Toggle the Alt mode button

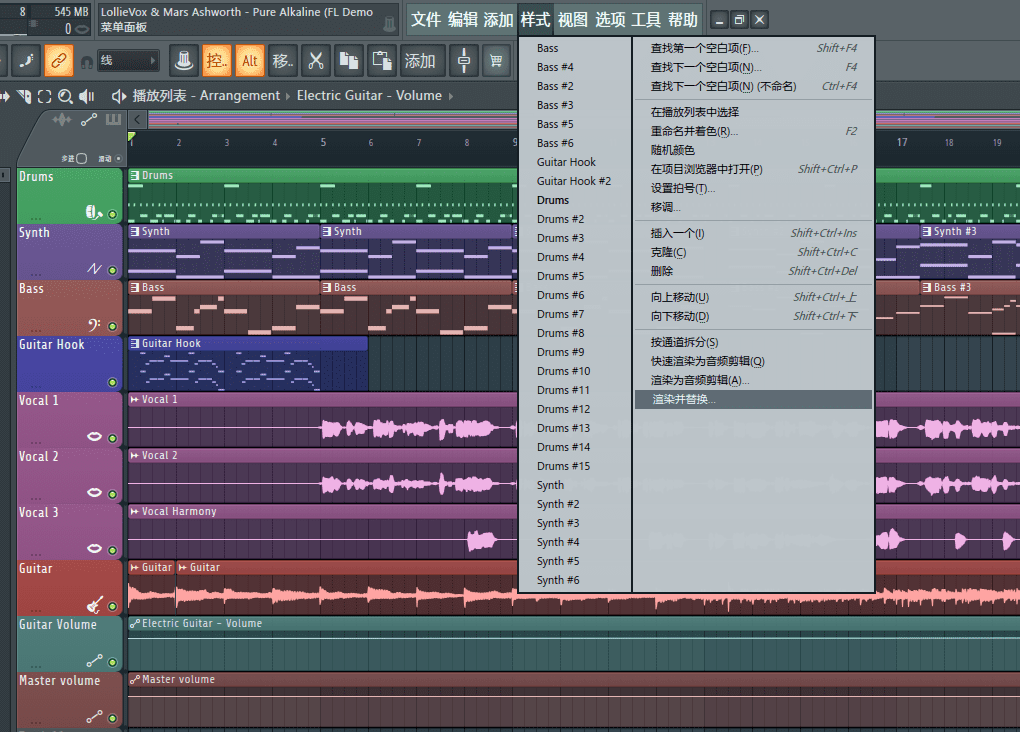point(250,61)
